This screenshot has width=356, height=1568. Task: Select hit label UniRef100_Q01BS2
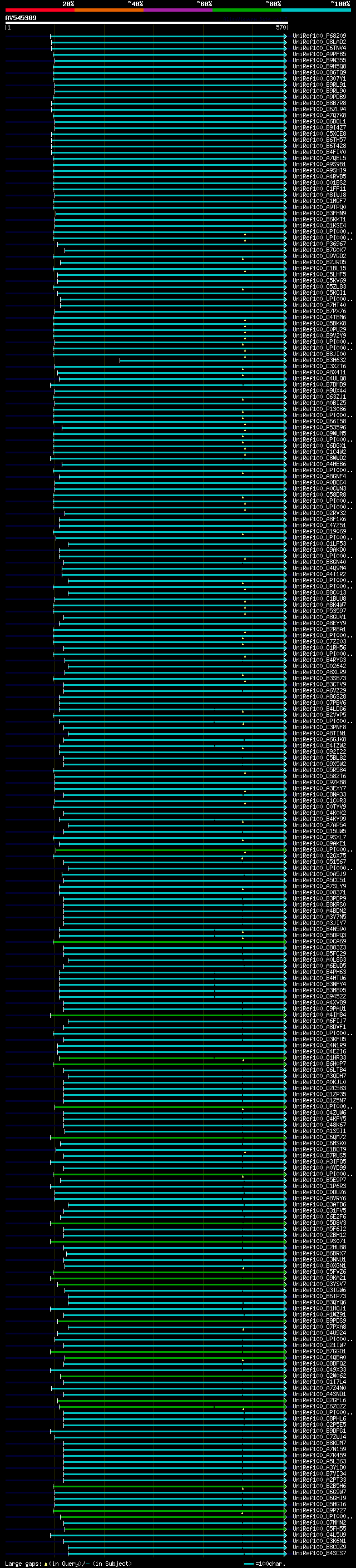point(319,182)
